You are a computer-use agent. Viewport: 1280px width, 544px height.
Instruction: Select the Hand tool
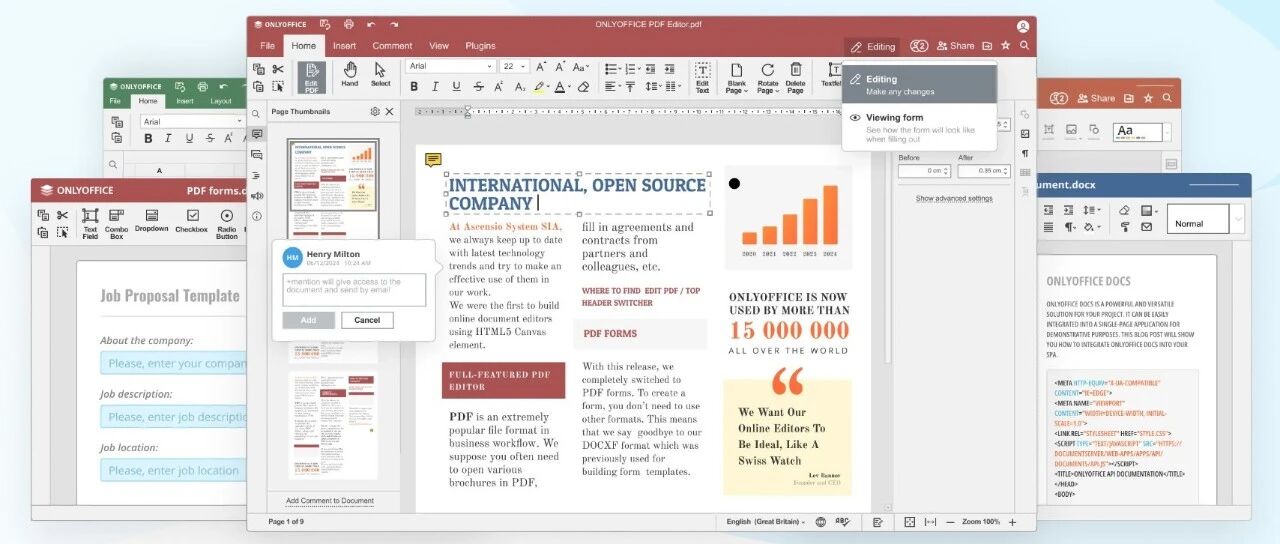(x=350, y=76)
